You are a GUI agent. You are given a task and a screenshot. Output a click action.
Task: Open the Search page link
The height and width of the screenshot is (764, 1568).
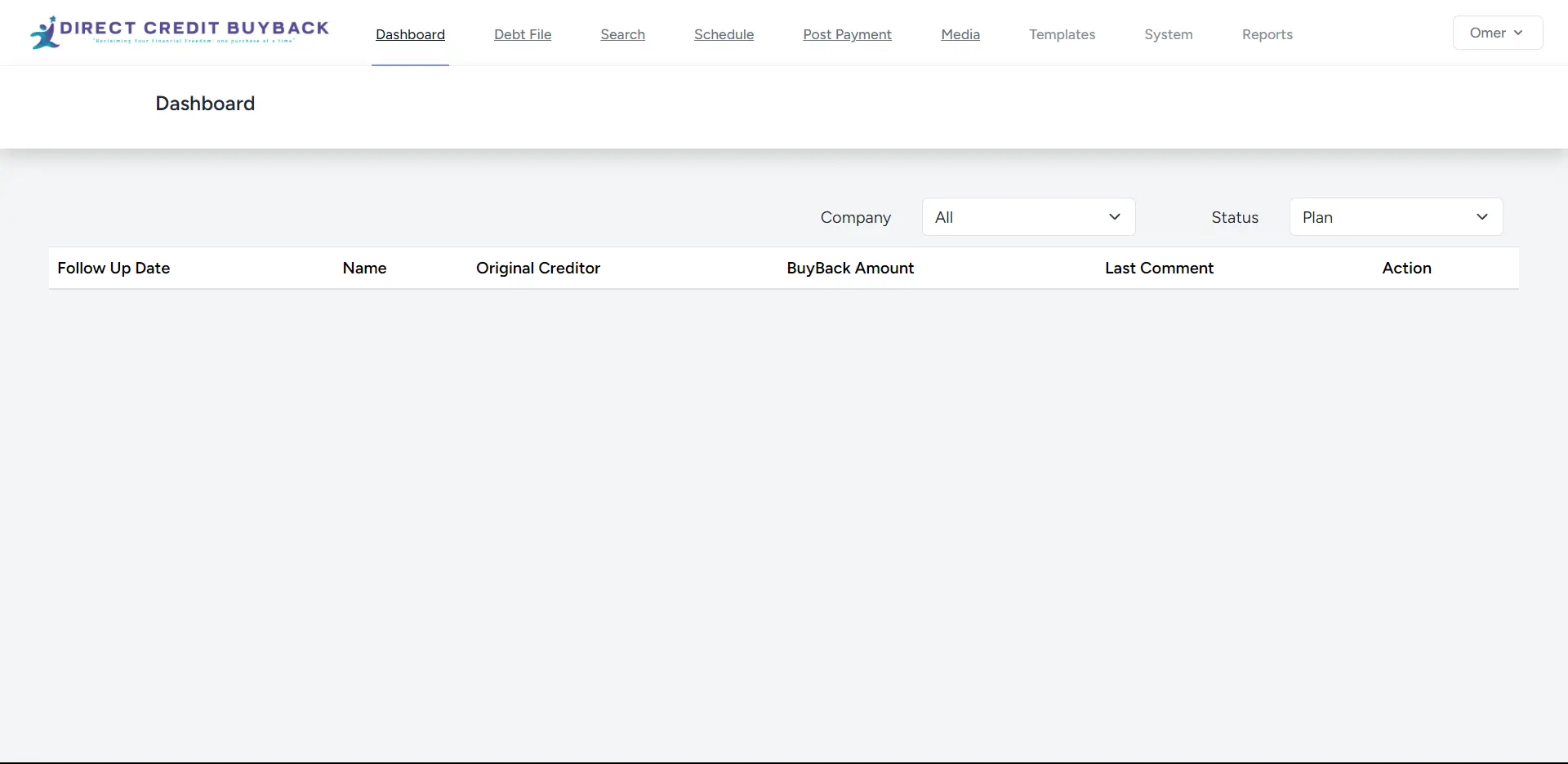[x=622, y=34]
